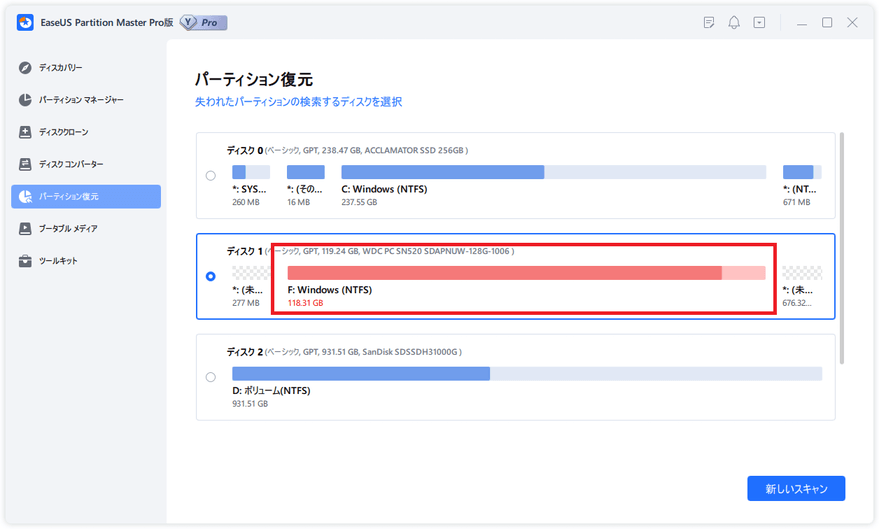Click the 新しいスキャン button
This screenshot has width=879, height=529.
[796, 489]
